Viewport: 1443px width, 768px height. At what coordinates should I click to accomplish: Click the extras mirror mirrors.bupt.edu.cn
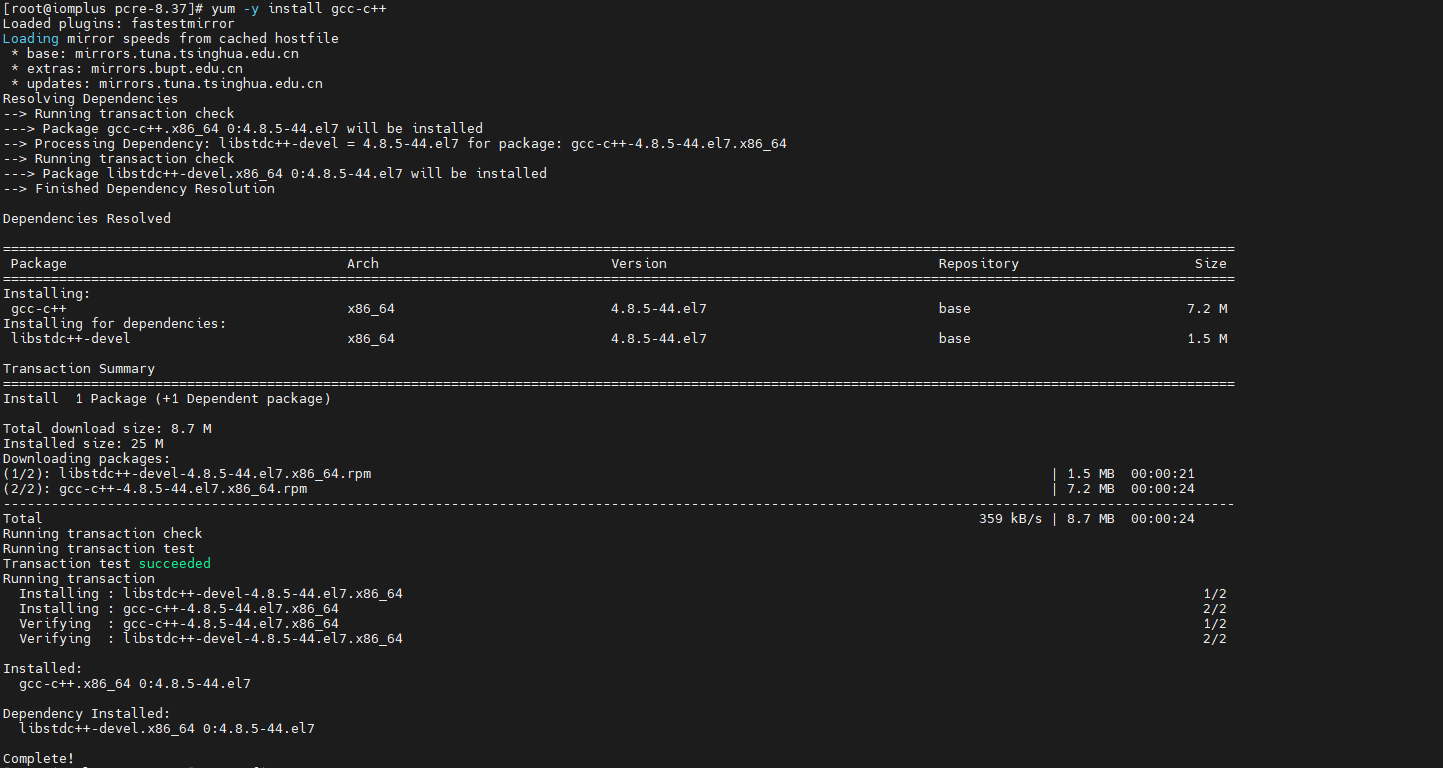click(x=166, y=69)
